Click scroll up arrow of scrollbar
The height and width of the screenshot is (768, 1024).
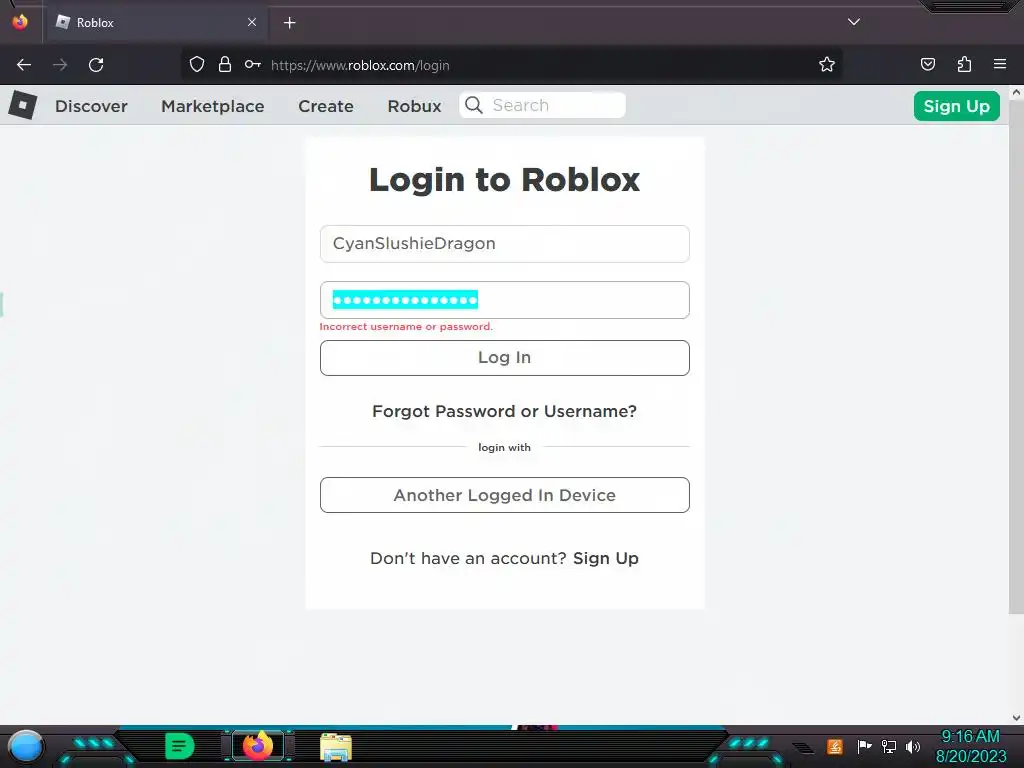click(x=1016, y=93)
